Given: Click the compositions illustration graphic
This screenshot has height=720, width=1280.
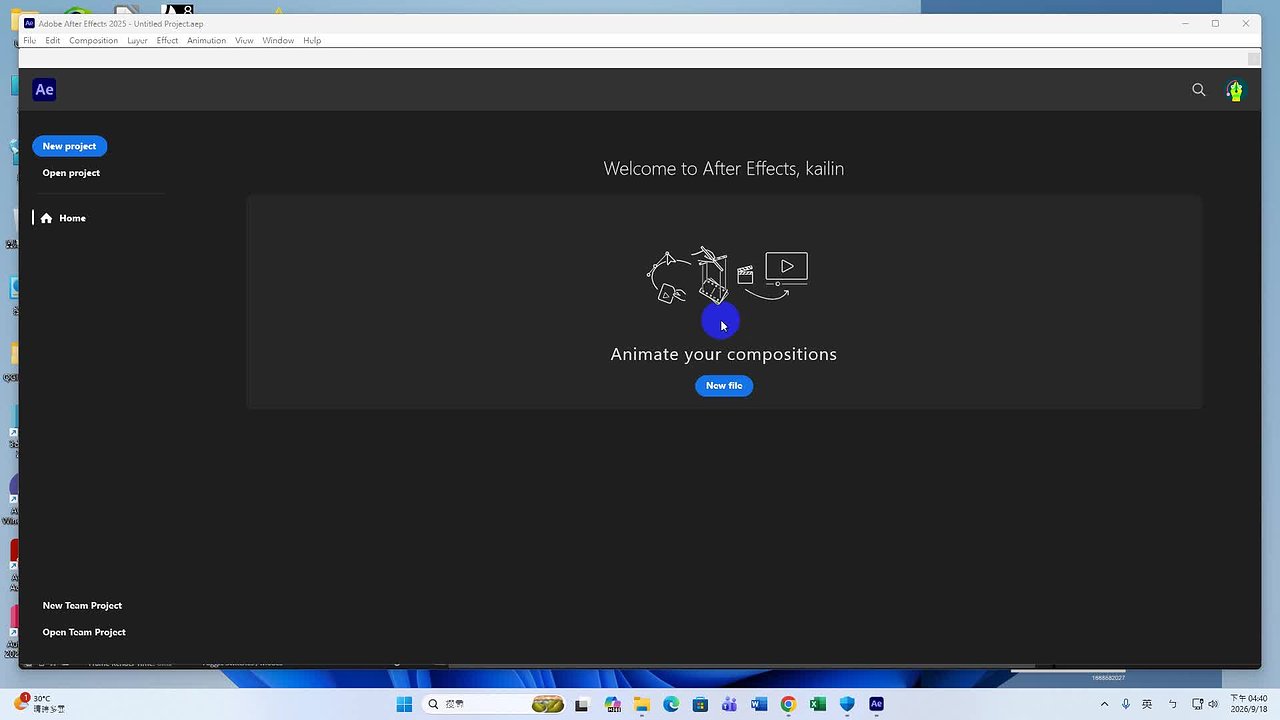Looking at the screenshot, I should coord(727,275).
